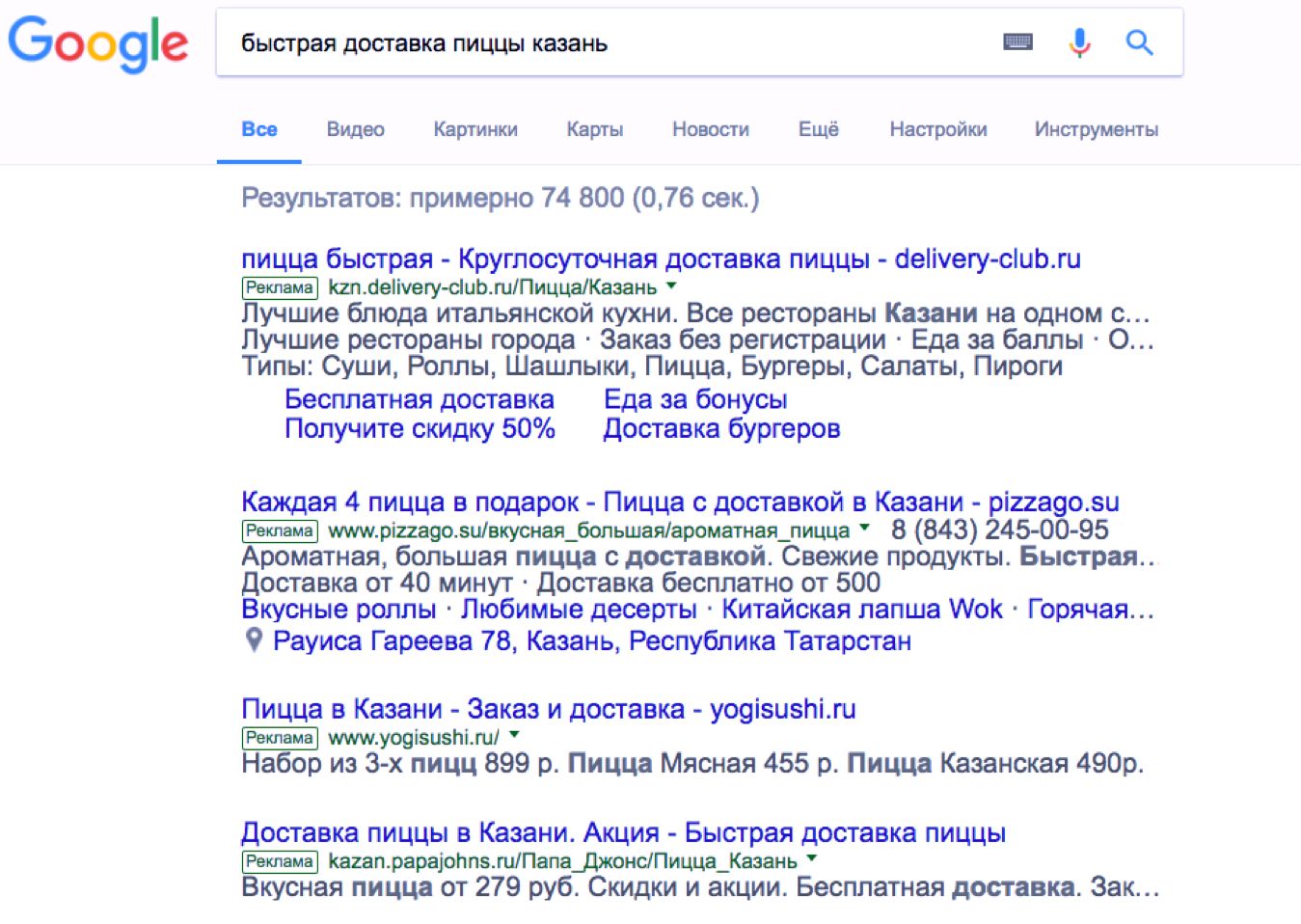This screenshot has height=924, width=1301.
Task: Open the Получите скидку 50% sitelink
Action: [420, 428]
